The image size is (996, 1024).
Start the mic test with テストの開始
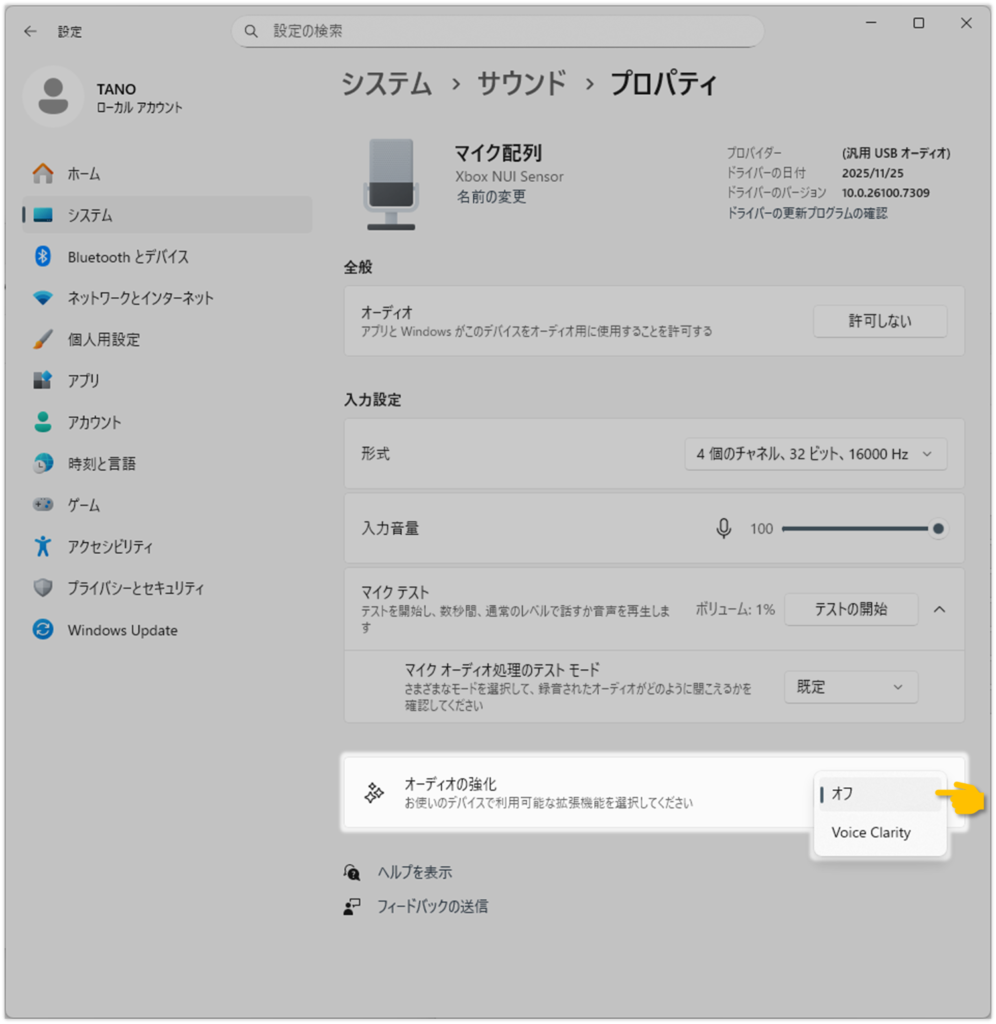pyautogui.click(x=850, y=609)
